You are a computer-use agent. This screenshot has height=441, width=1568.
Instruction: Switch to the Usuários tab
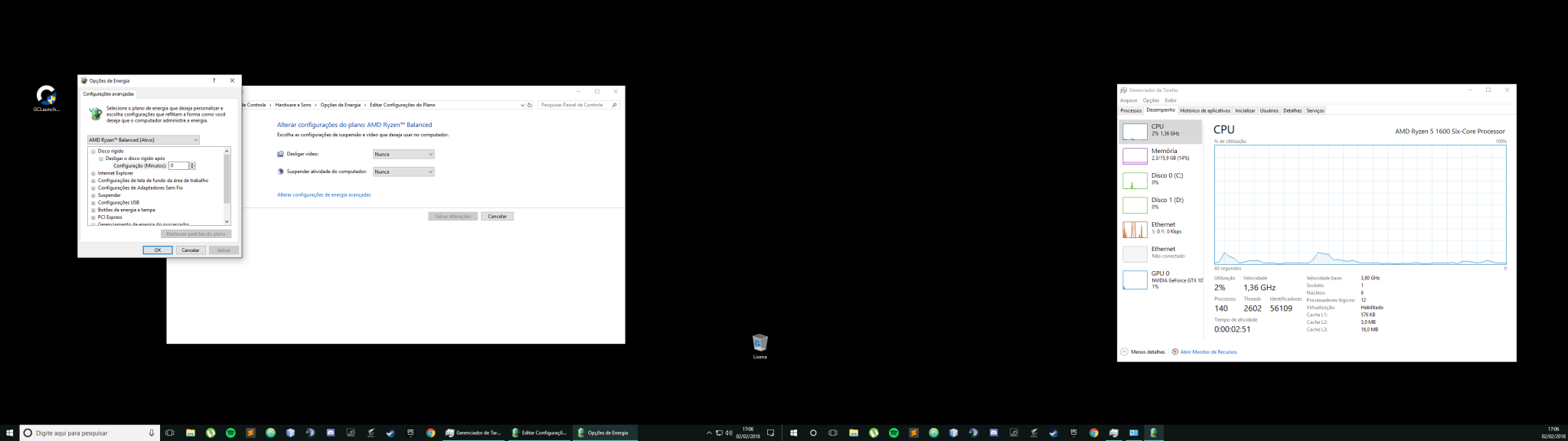point(1269,111)
